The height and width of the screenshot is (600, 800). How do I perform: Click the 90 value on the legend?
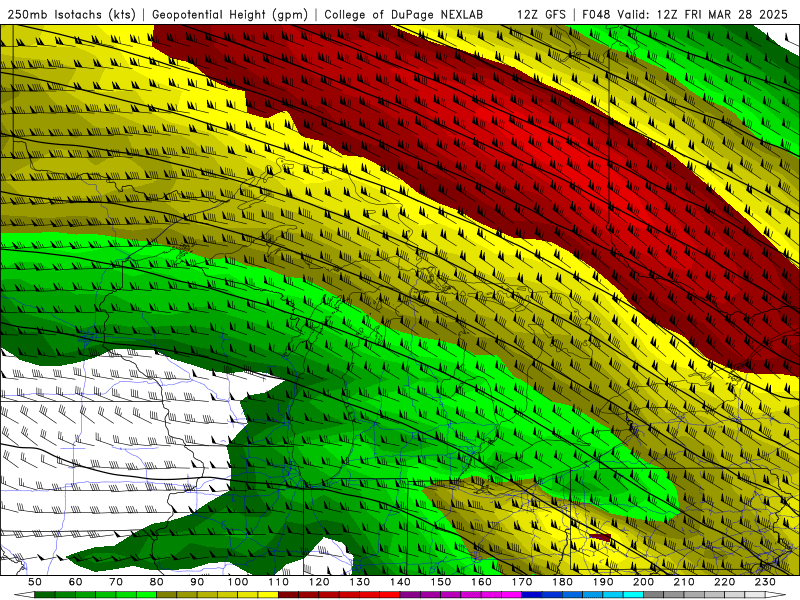197,582
